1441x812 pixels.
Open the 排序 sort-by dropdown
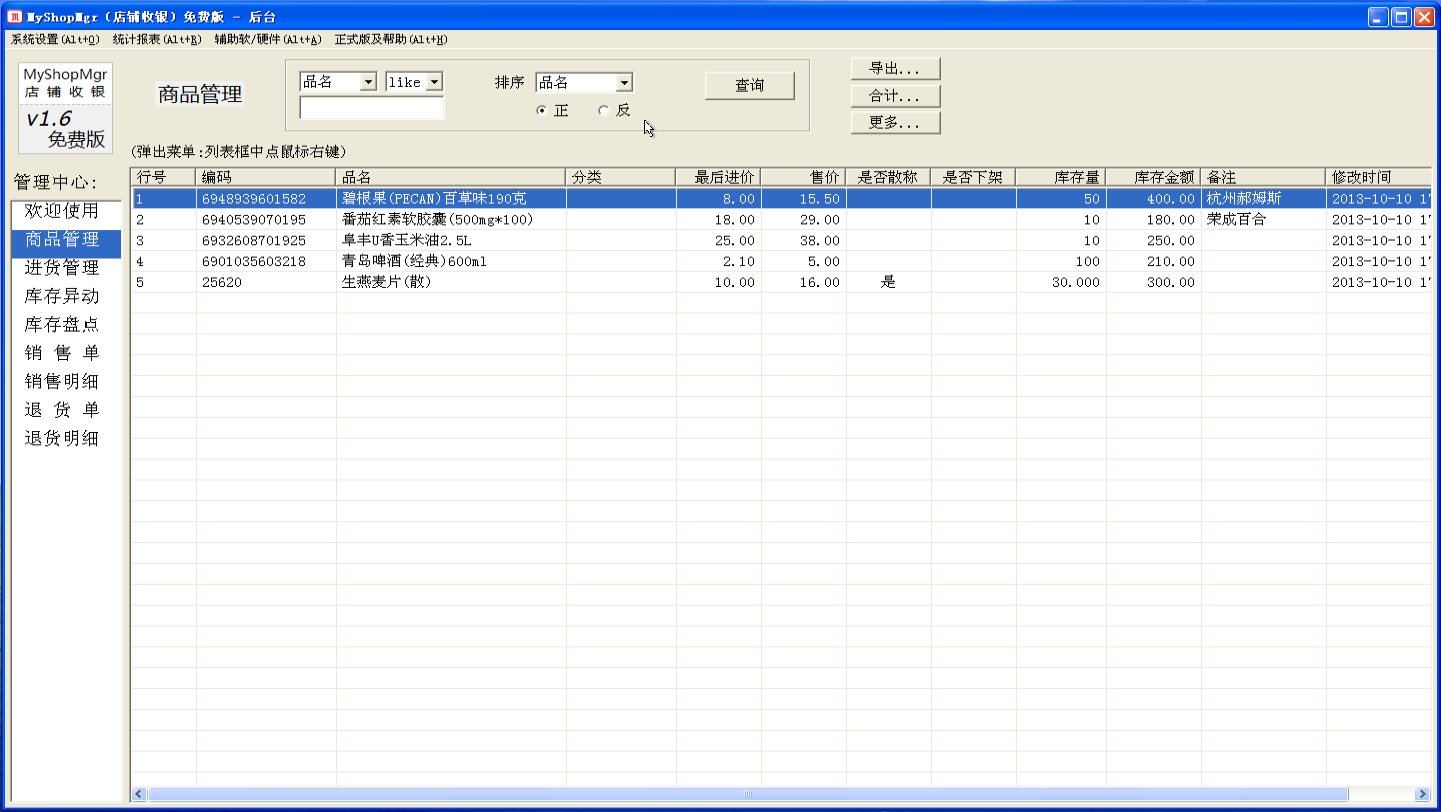(x=624, y=82)
